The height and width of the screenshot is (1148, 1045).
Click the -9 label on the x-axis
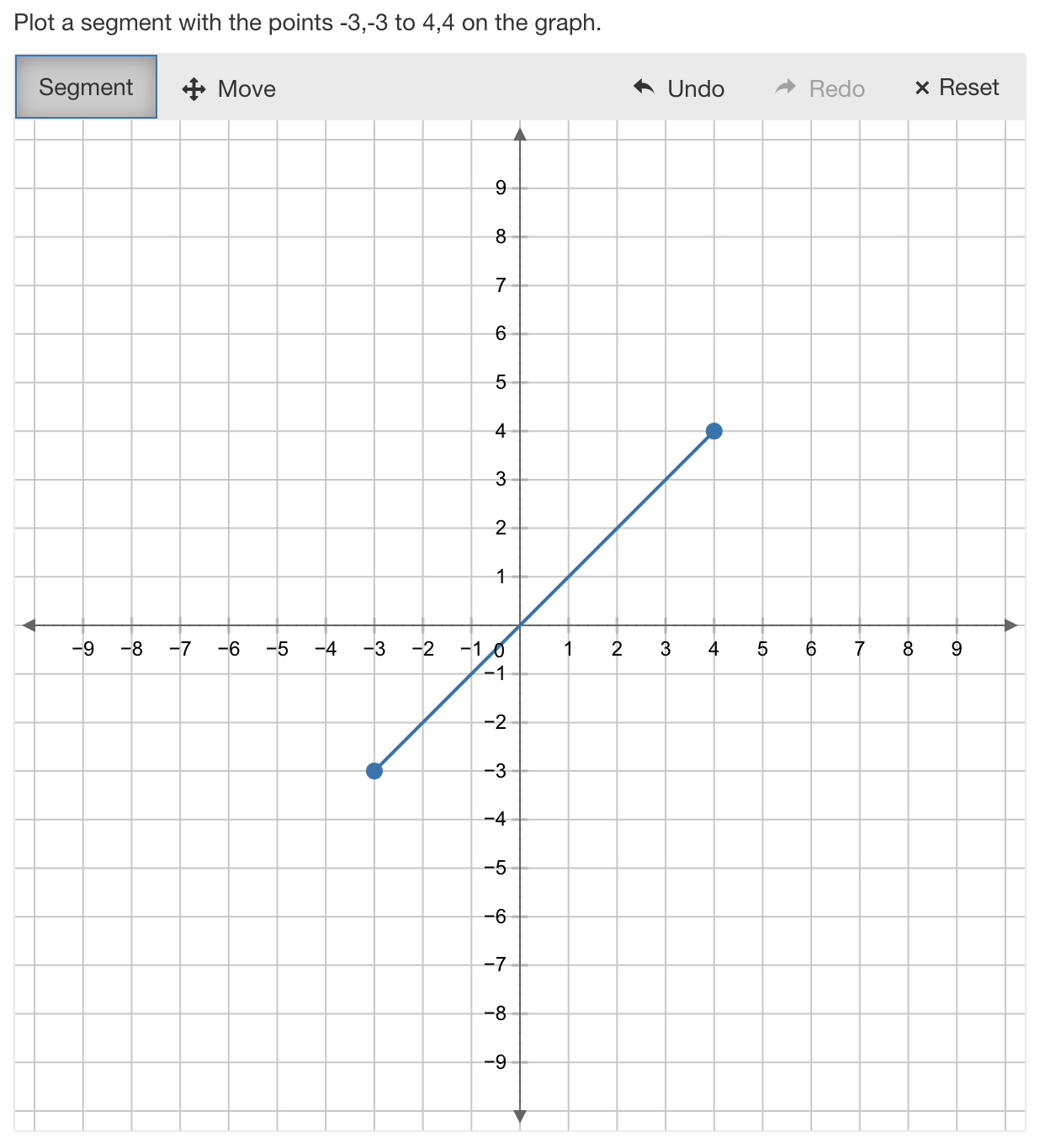click(82, 649)
